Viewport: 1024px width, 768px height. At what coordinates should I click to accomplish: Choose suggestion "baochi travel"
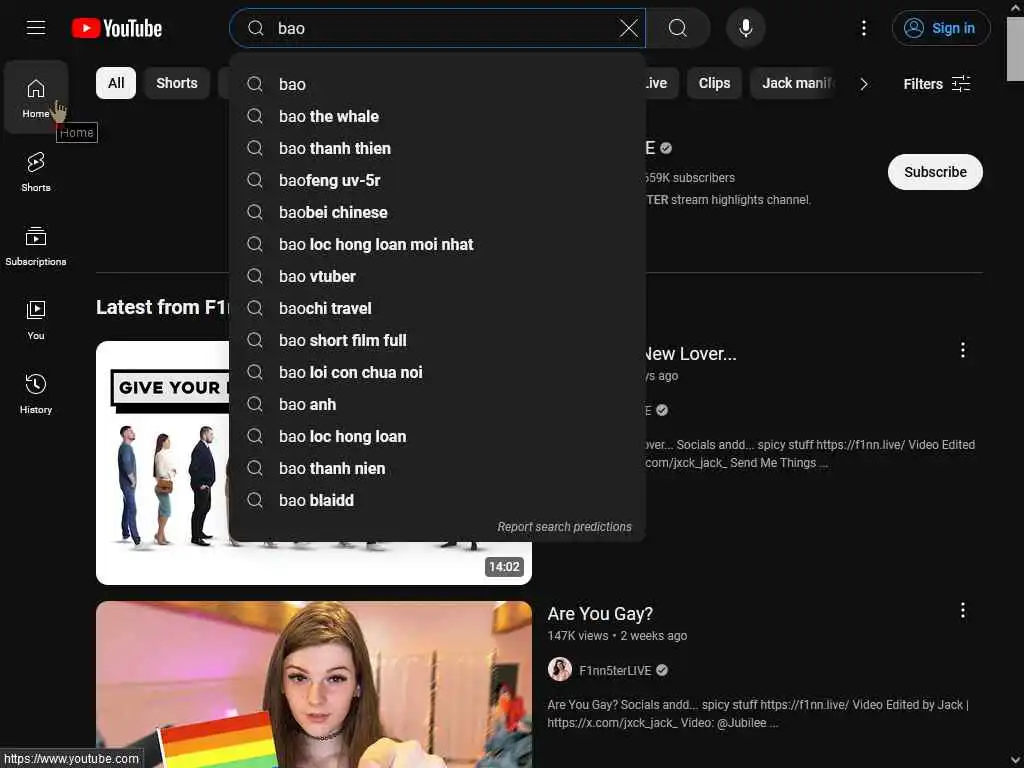pyautogui.click(x=437, y=308)
